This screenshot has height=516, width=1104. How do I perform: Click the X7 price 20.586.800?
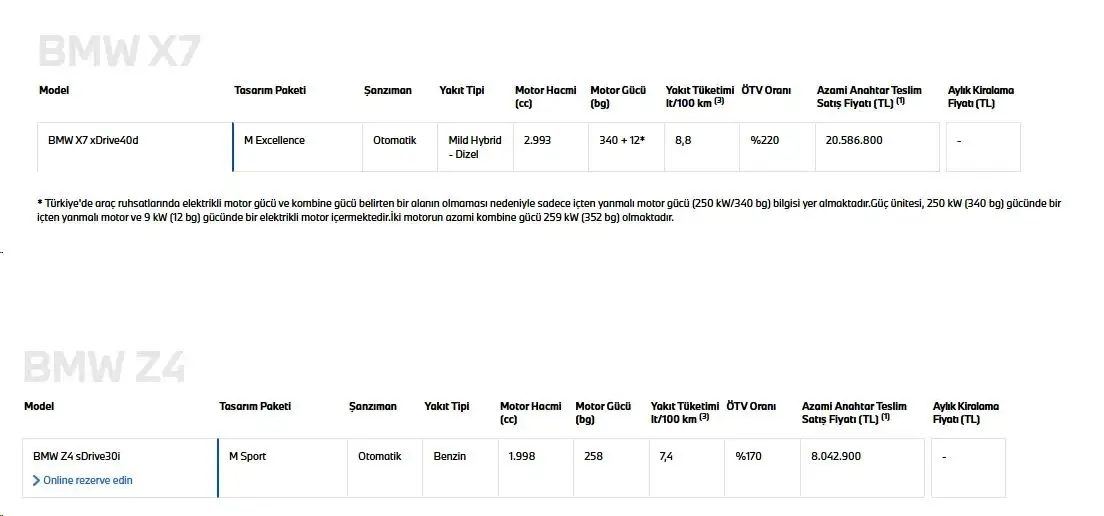[854, 140]
